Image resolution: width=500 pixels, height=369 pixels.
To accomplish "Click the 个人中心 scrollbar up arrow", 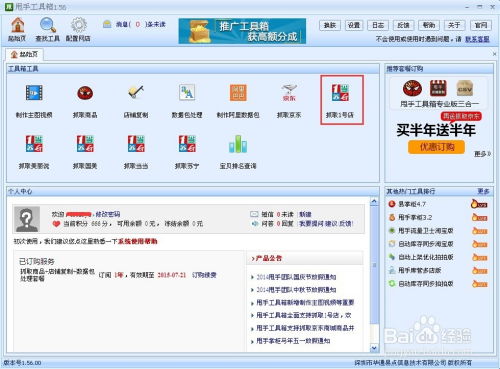I will point(374,201).
